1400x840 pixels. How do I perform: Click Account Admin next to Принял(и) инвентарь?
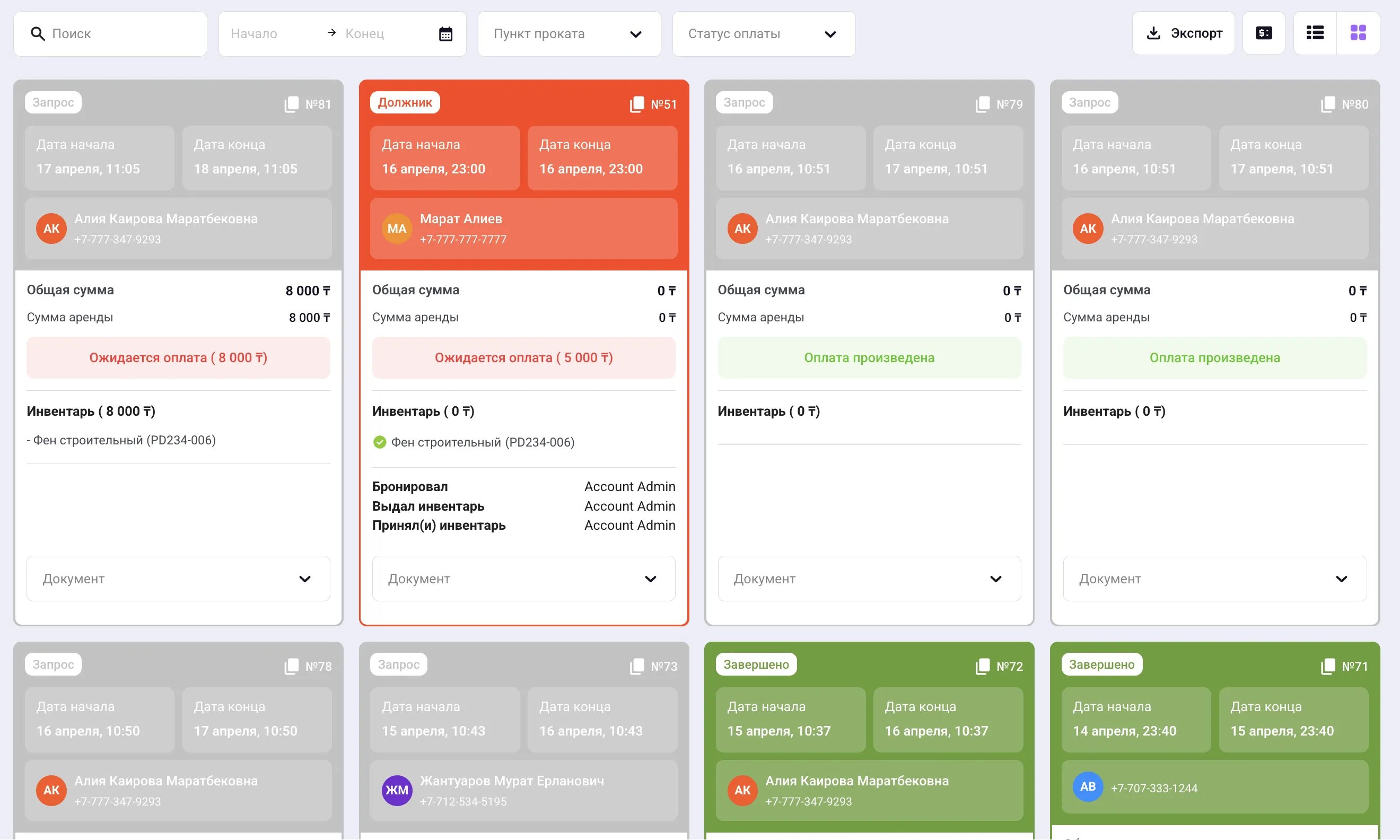(x=630, y=526)
